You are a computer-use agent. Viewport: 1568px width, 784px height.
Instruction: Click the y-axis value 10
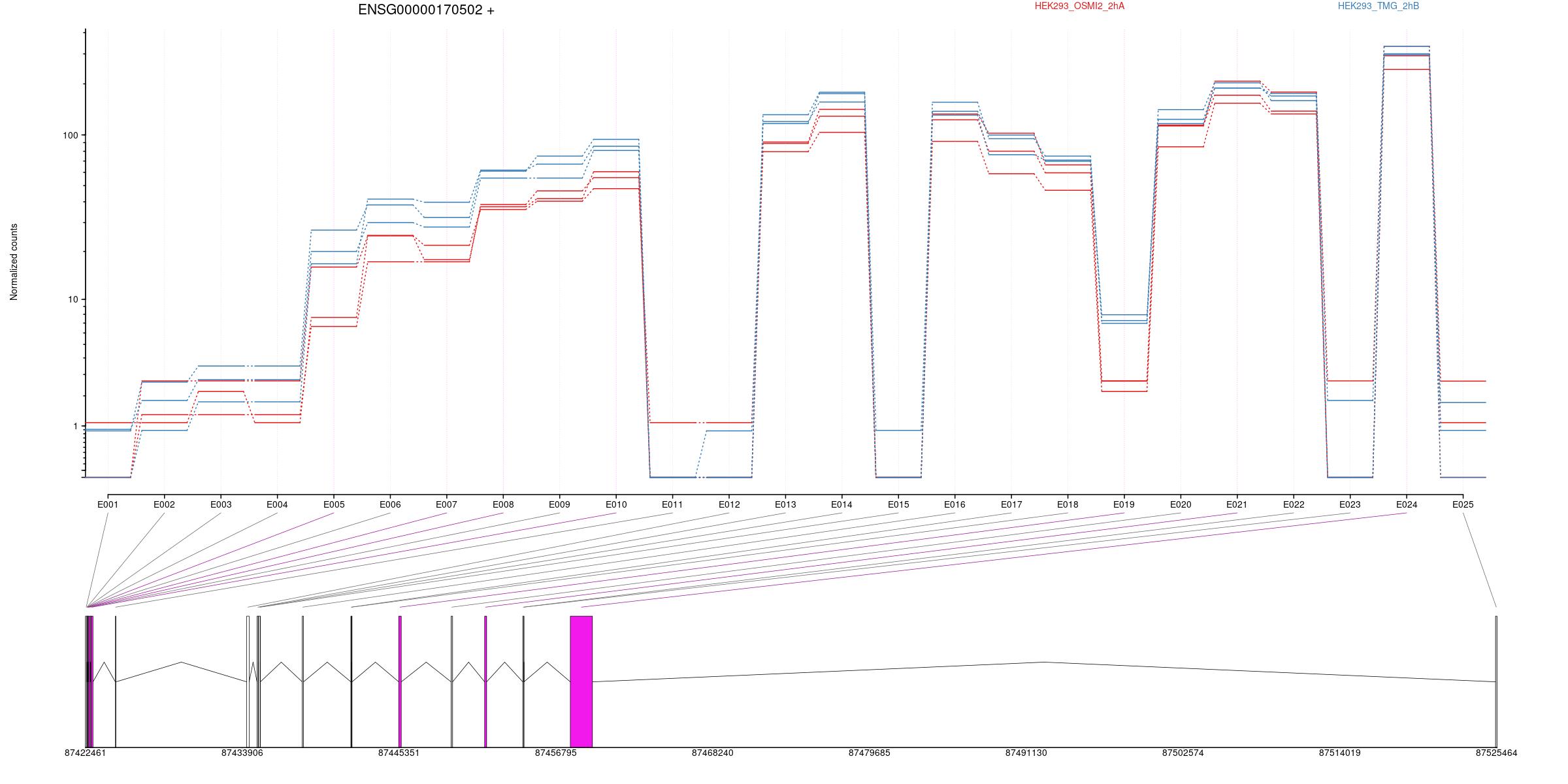pos(73,300)
